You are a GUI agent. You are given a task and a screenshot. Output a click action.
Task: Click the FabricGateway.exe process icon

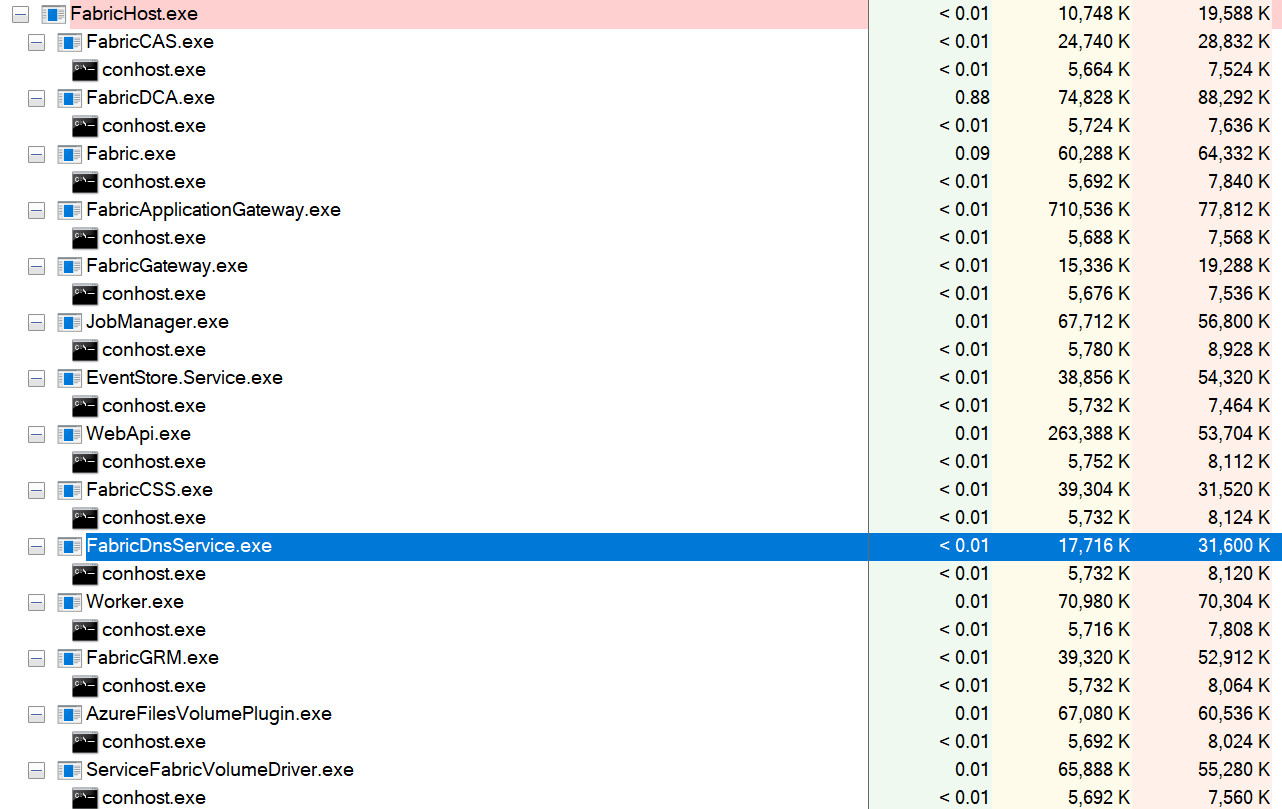pos(69,266)
